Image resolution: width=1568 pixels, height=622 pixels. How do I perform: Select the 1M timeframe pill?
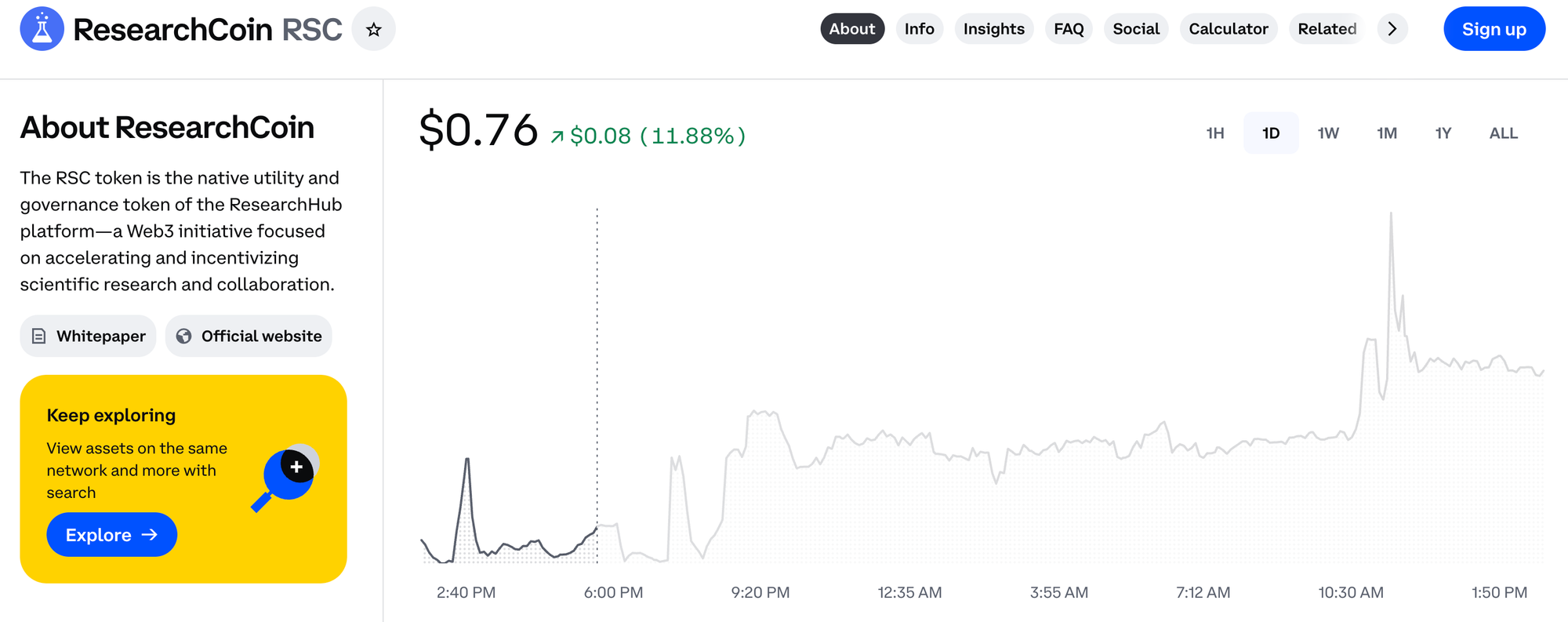tap(1386, 133)
